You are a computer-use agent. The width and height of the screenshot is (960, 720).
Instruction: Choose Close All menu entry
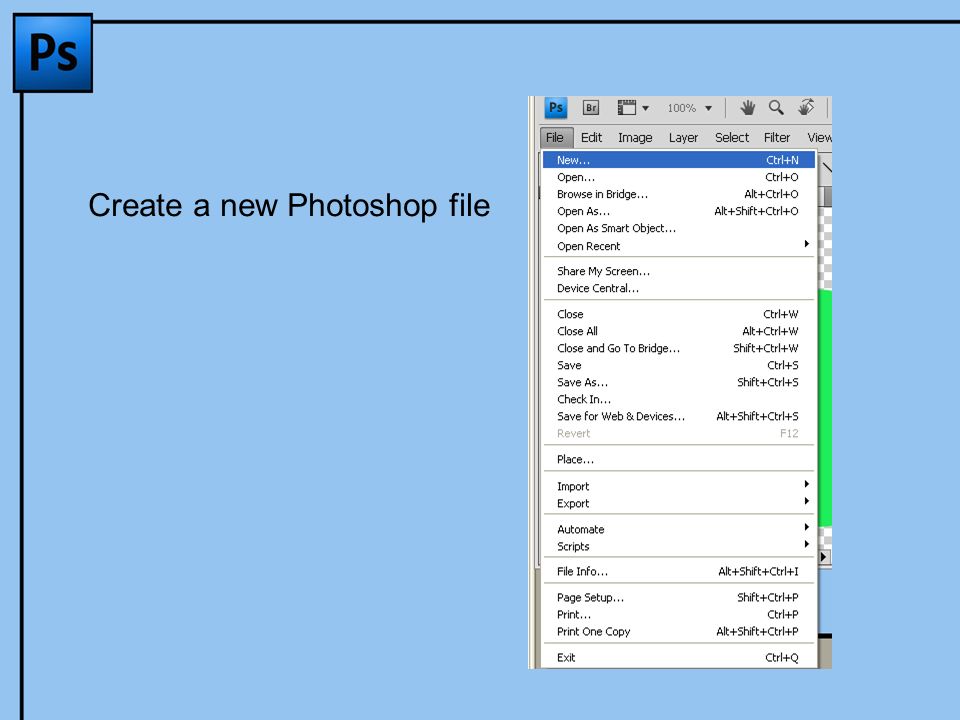click(x=678, y=331)
